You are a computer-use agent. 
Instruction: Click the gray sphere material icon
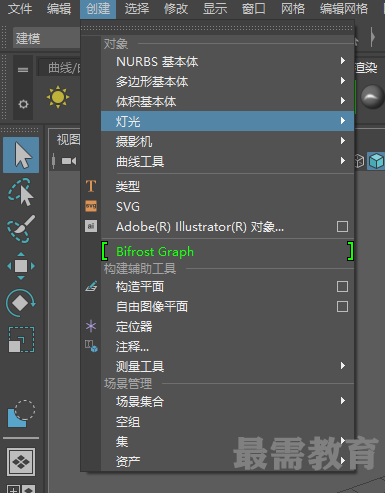click(x=372, y=97)
